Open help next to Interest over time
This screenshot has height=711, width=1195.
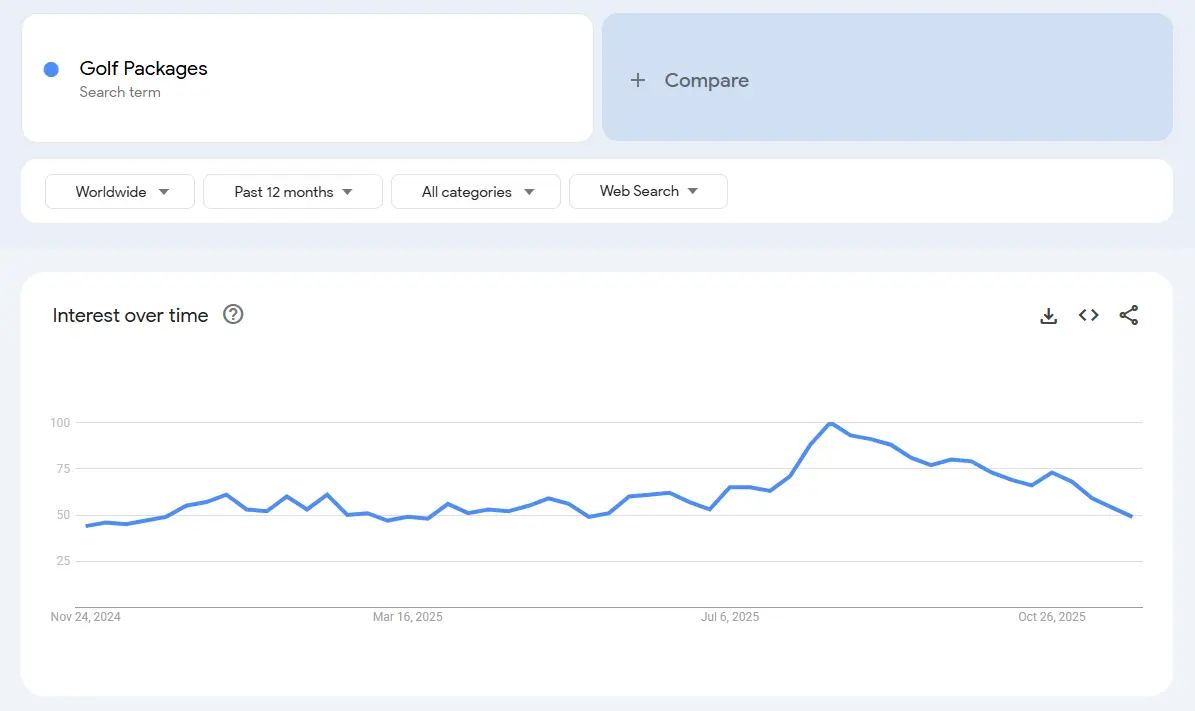pos(233,315)
